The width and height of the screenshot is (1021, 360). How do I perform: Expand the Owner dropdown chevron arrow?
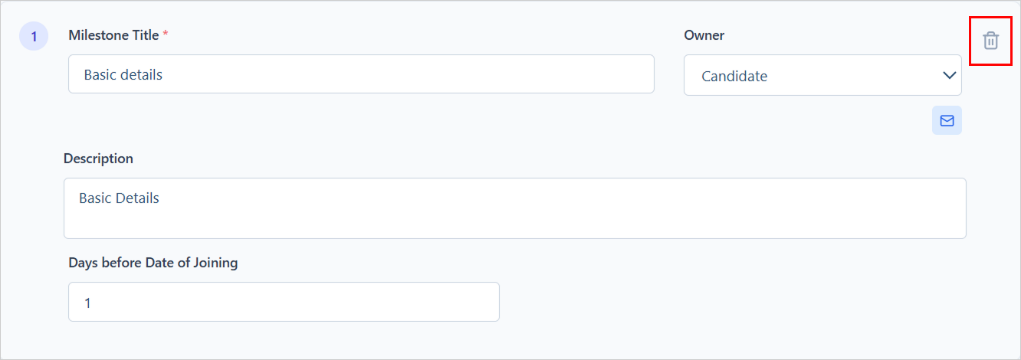948,76
